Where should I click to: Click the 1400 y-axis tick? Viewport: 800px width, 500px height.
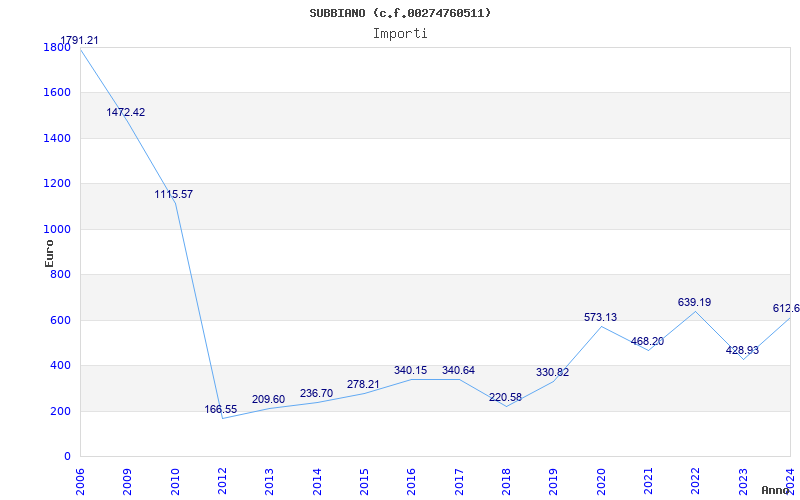click(58, 138)
